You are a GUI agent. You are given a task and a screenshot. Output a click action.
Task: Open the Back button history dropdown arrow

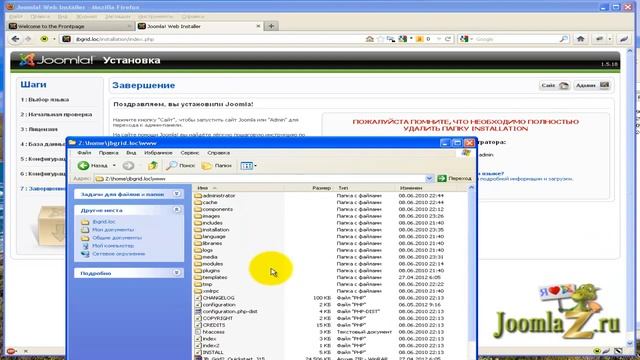pos(114,165)
